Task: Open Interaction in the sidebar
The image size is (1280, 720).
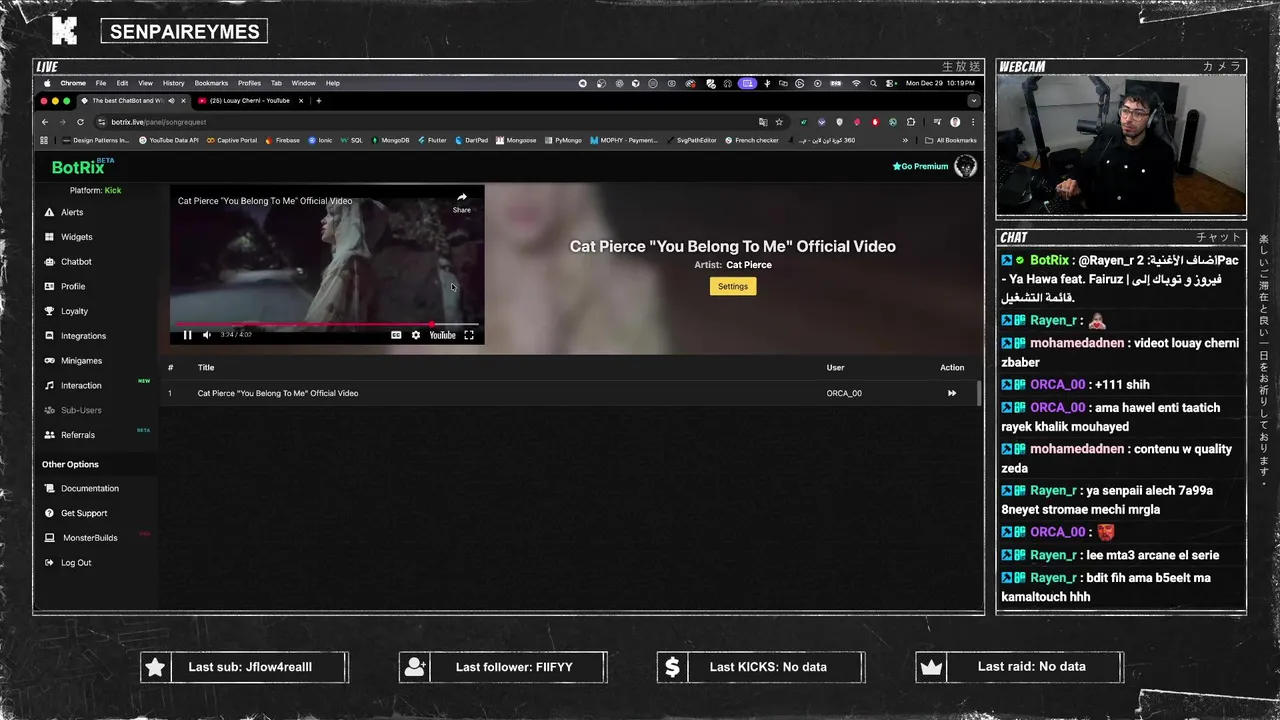Action: (x=81, y=385)
